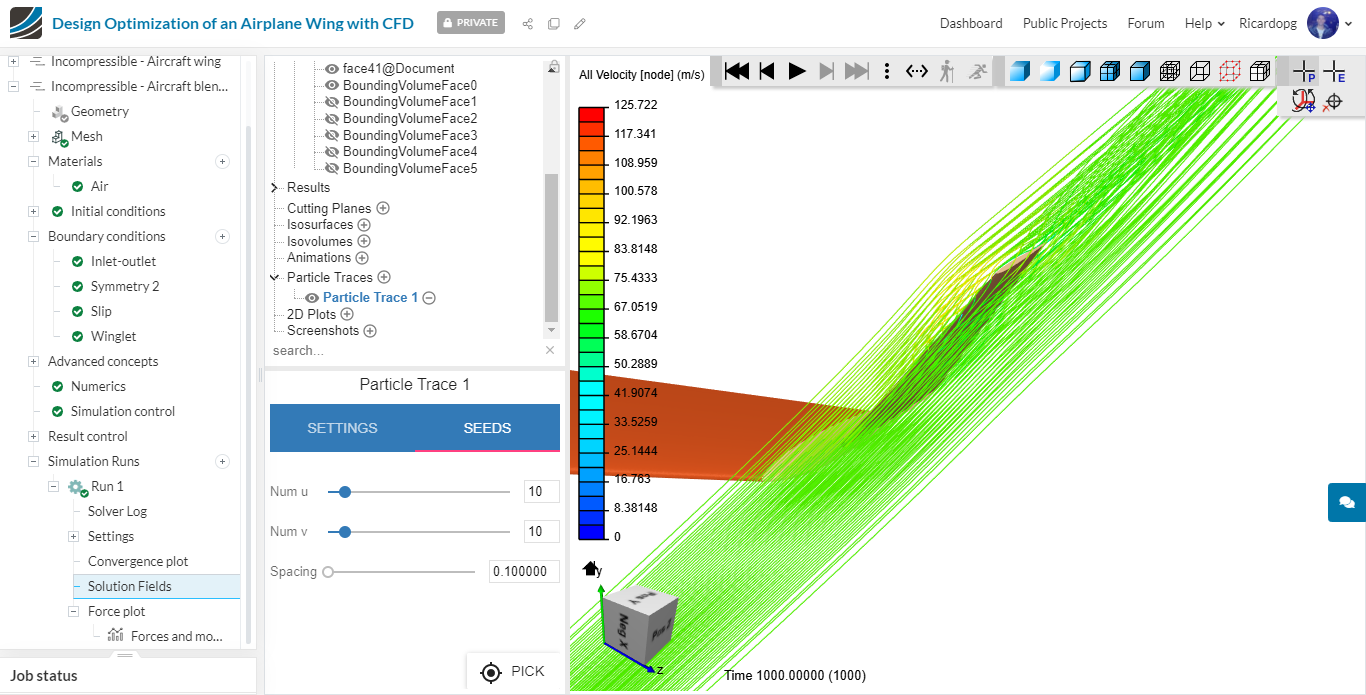Select fast running speed icon
The height and width of the screenshot is (695, 1366).
click(978, 71)
